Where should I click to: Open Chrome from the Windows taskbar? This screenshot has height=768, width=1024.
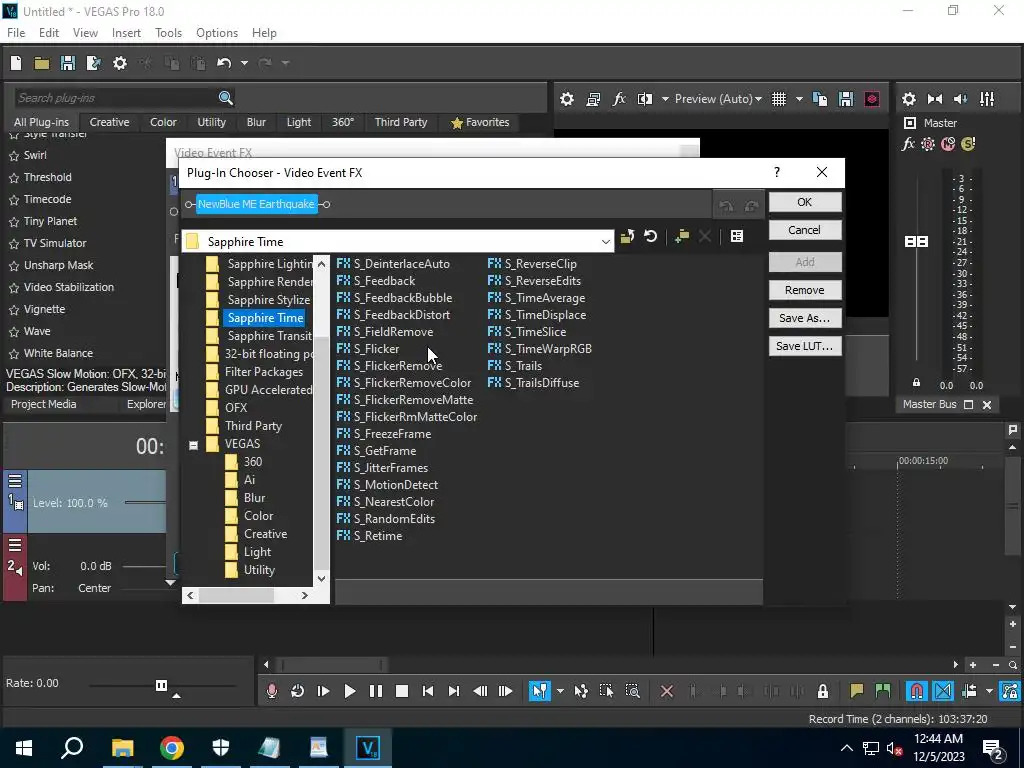(x=172, y=748)
